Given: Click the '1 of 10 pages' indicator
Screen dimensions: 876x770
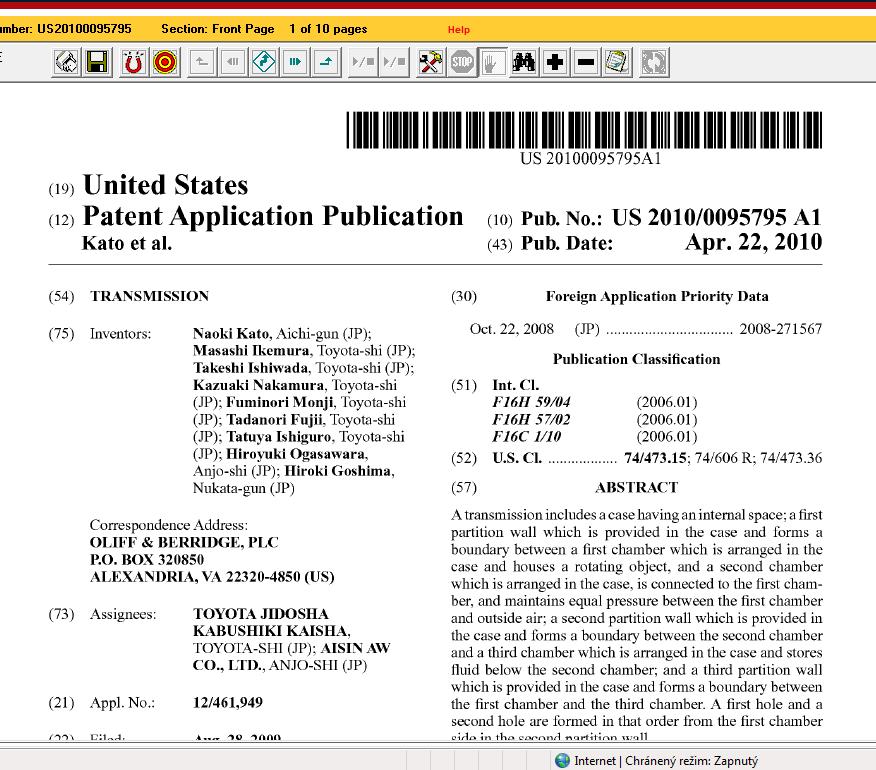Looking at the screenshot, I should (328, 29).
